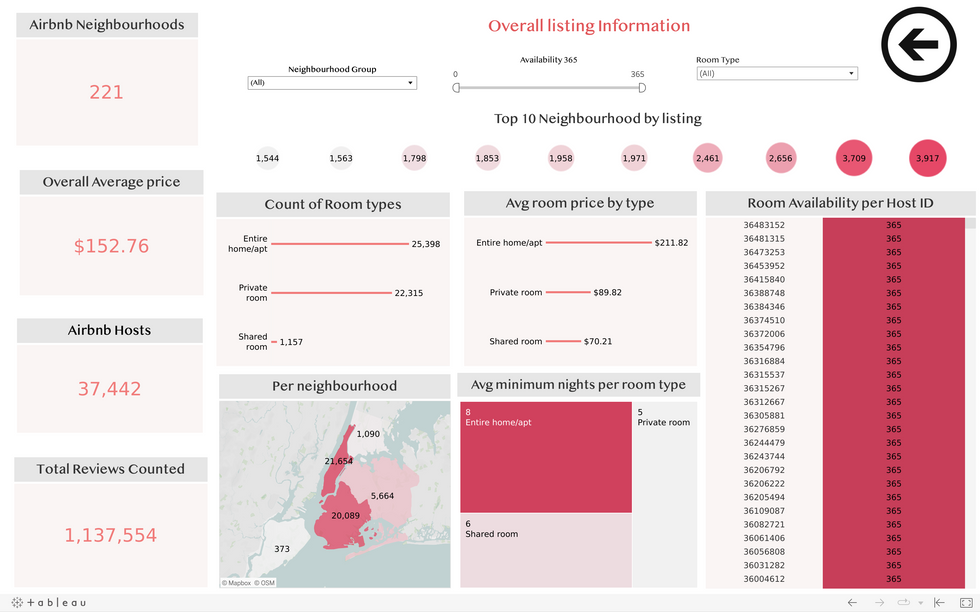Click the left handle of the Availability 365 slider
The height and width of the screenshot is (612, 980).
click(456, 88)
